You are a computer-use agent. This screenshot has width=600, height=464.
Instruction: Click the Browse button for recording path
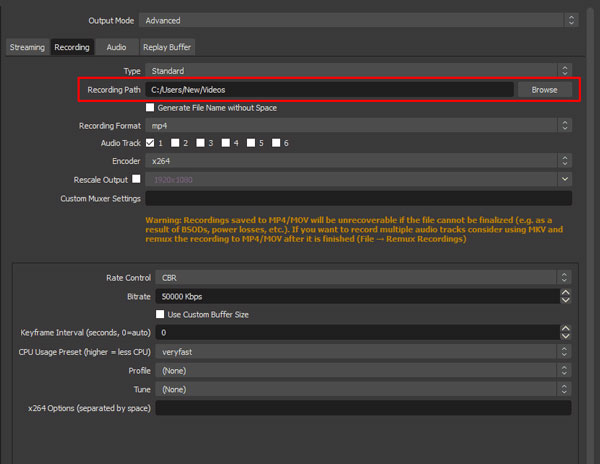pos(545,90)
